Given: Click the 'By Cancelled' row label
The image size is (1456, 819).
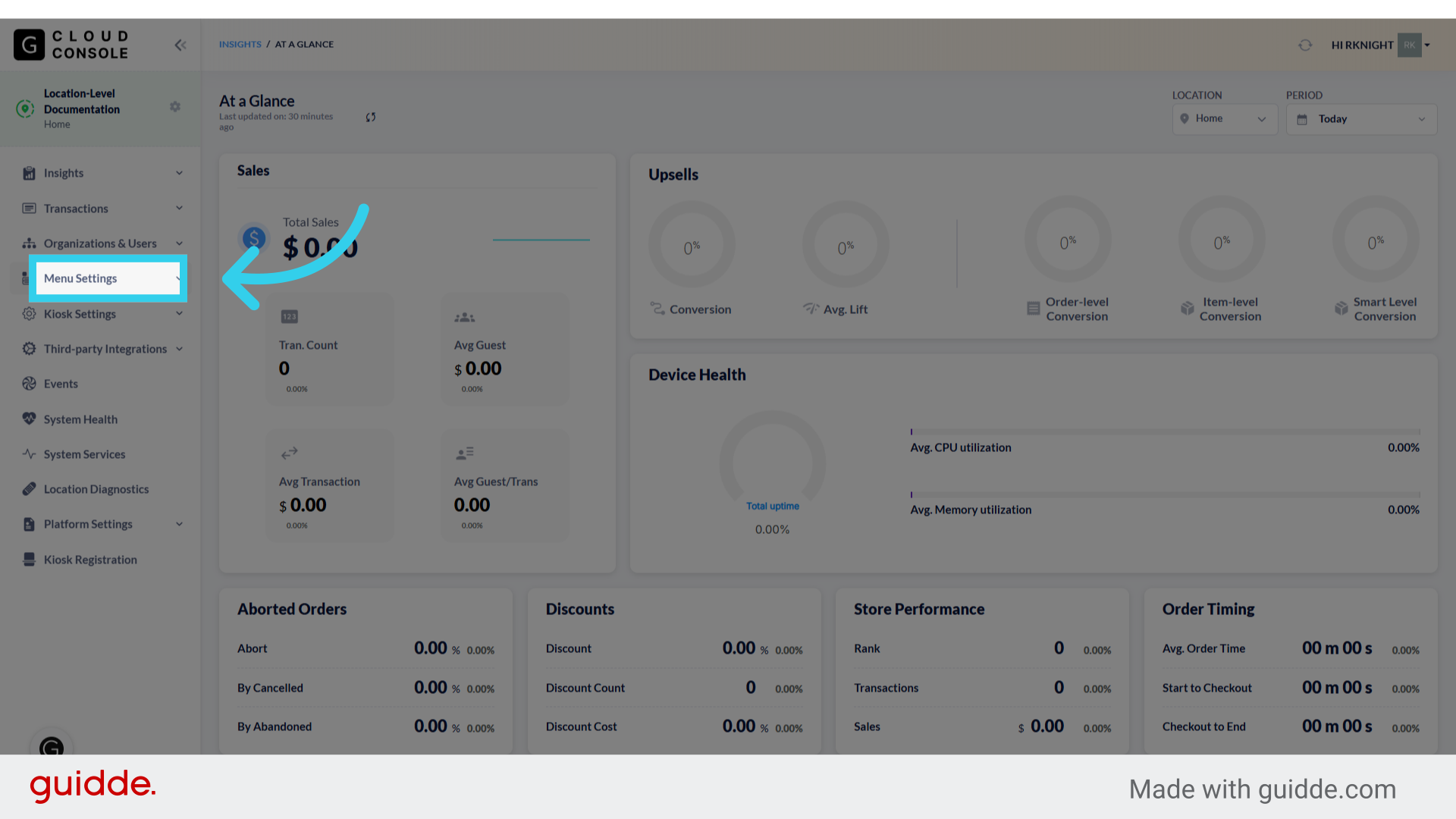Looking at the screenshot, I should click(270, 688).
